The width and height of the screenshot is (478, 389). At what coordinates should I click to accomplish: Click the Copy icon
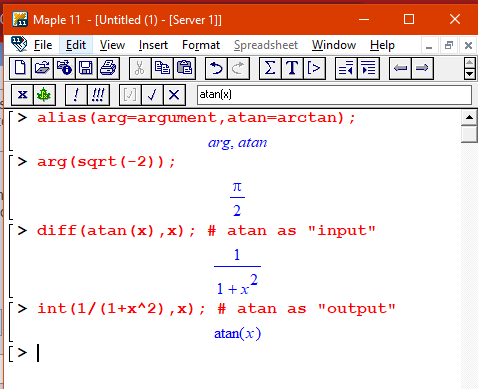click(x=162, y=68)
